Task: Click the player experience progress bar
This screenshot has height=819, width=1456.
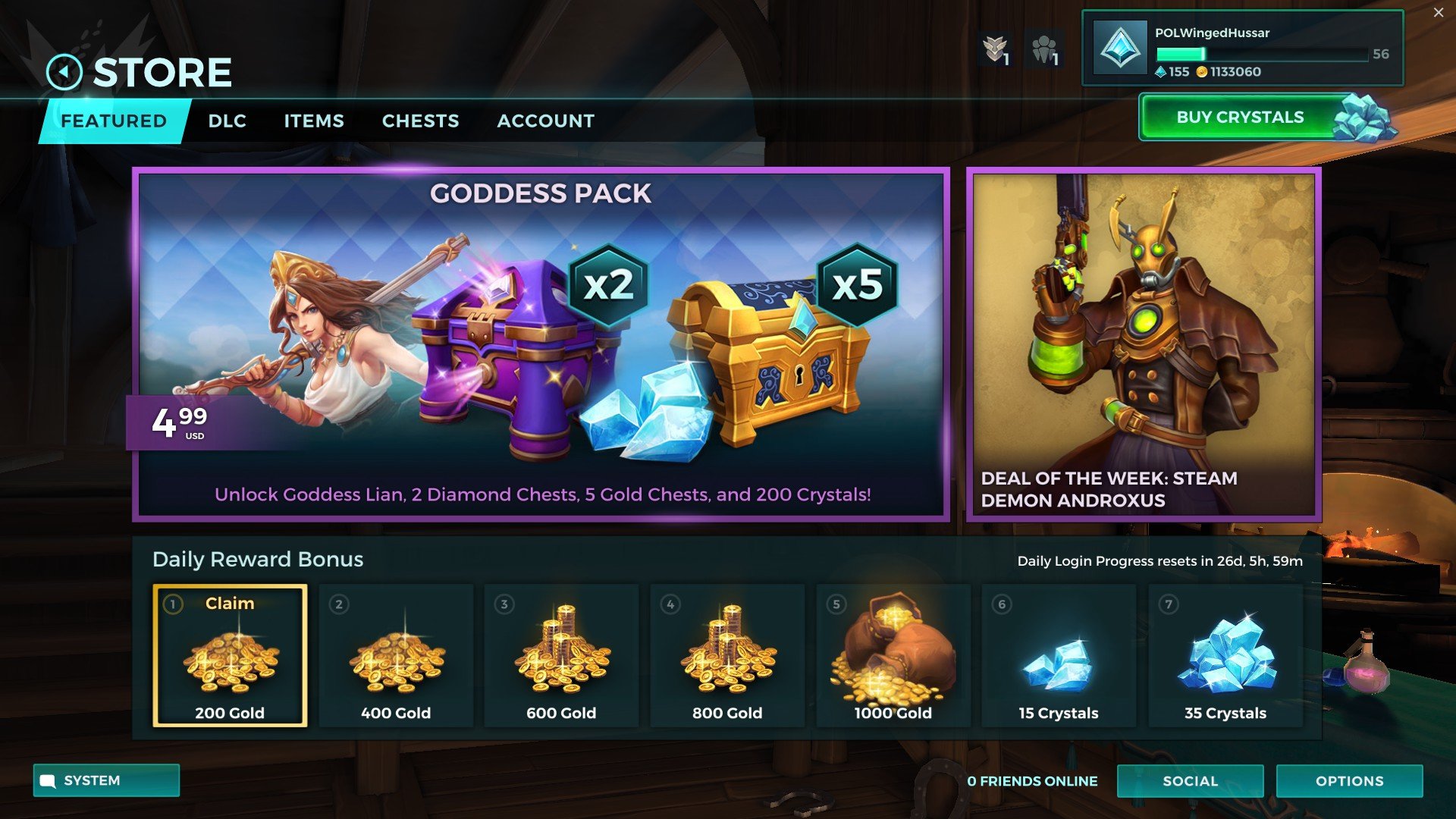Action: point(1262,54)
